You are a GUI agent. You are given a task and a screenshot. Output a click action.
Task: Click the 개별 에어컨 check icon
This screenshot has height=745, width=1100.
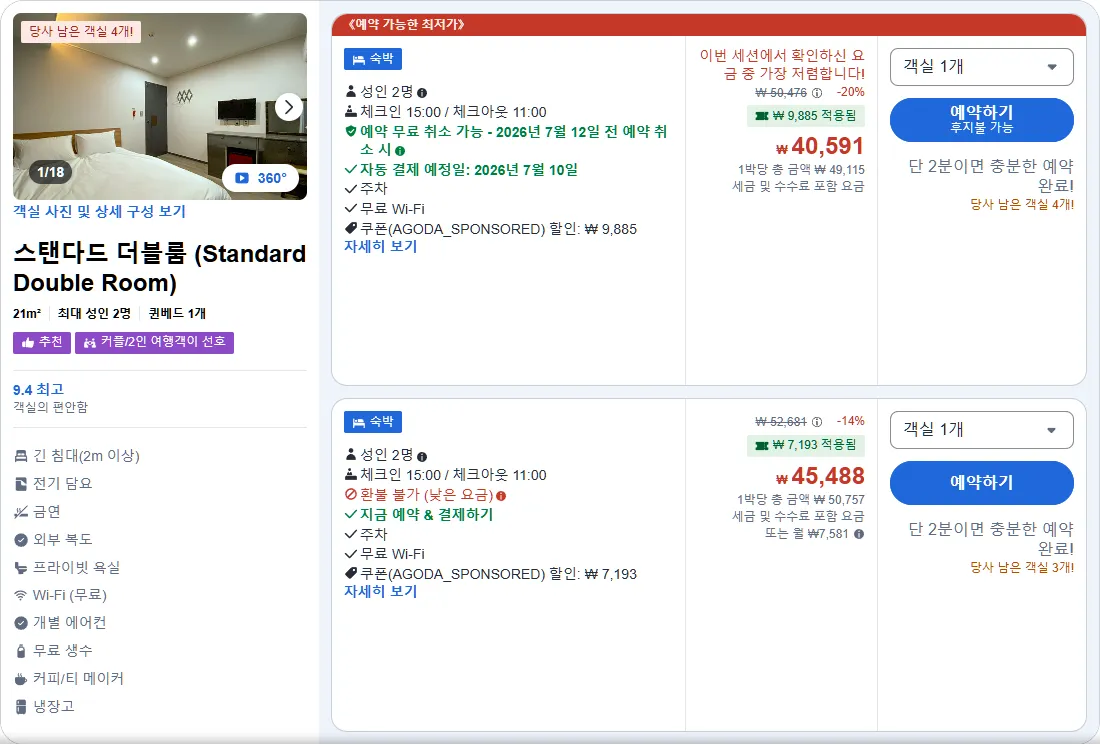(x=21, y=623)
